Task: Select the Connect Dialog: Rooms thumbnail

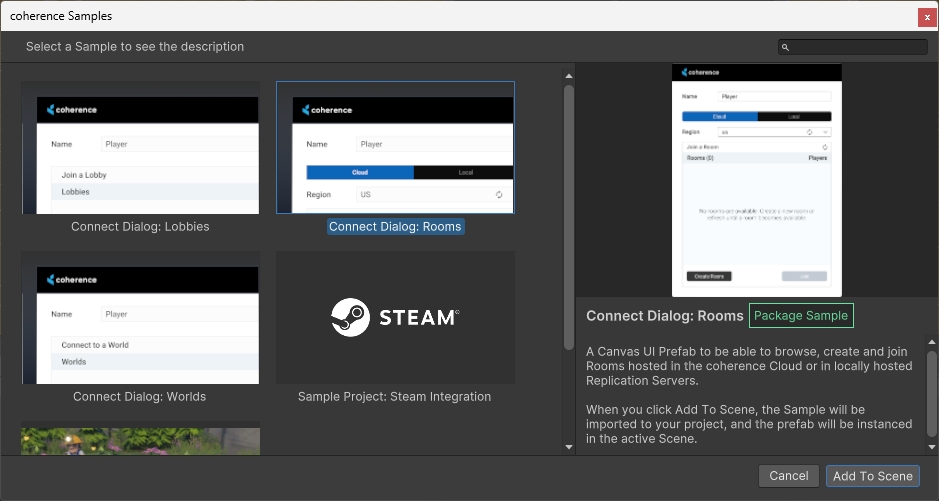Action: tap(395, 148)
